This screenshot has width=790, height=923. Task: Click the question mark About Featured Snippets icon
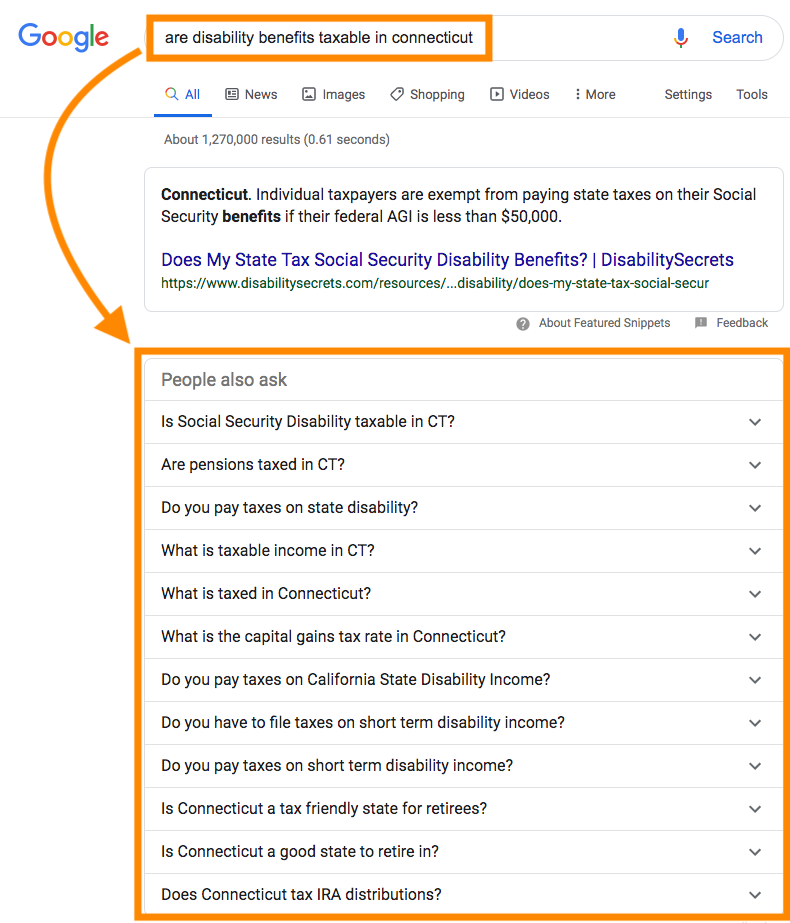(x=523, y=324)
